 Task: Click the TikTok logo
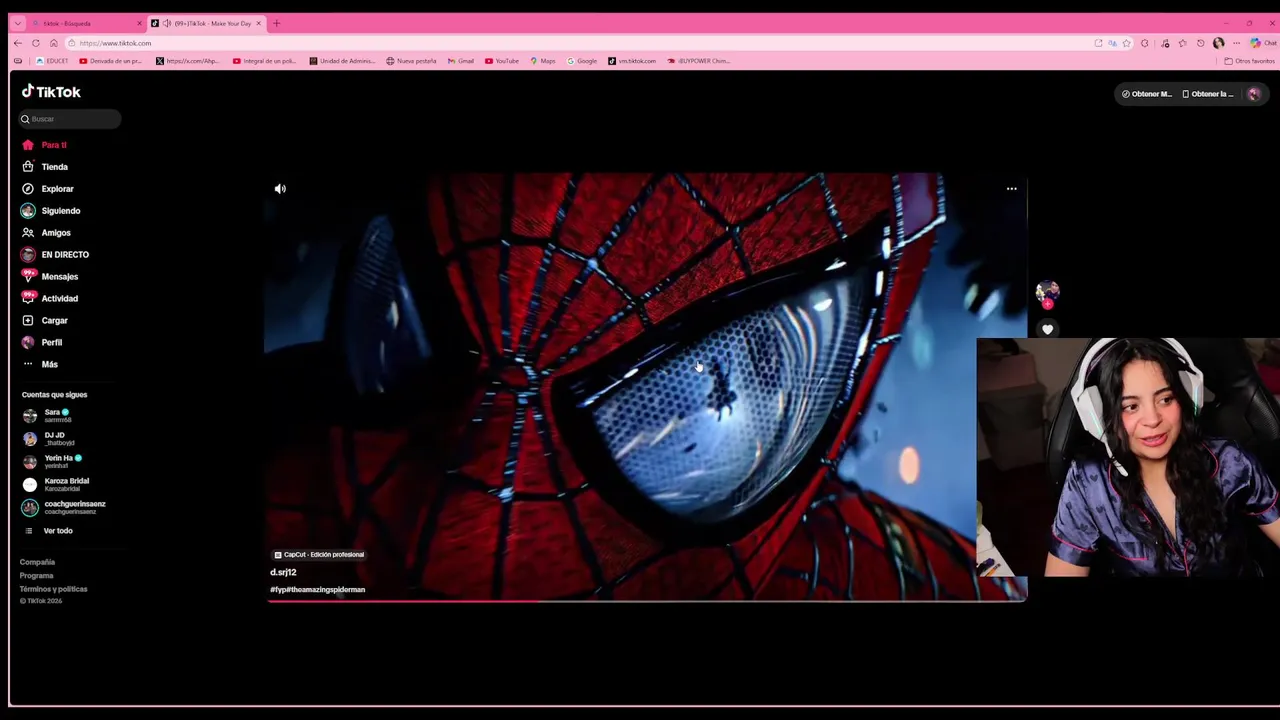click(x=51, y=92)
